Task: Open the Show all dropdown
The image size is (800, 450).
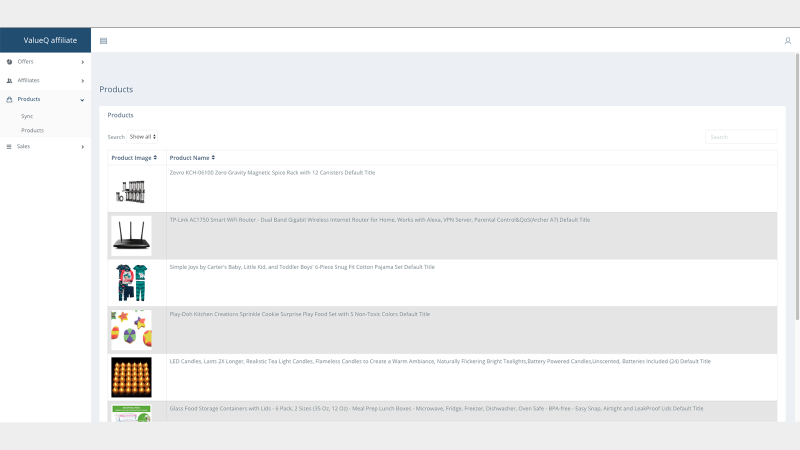Action: pyautogui.click(x=142, y=137)
